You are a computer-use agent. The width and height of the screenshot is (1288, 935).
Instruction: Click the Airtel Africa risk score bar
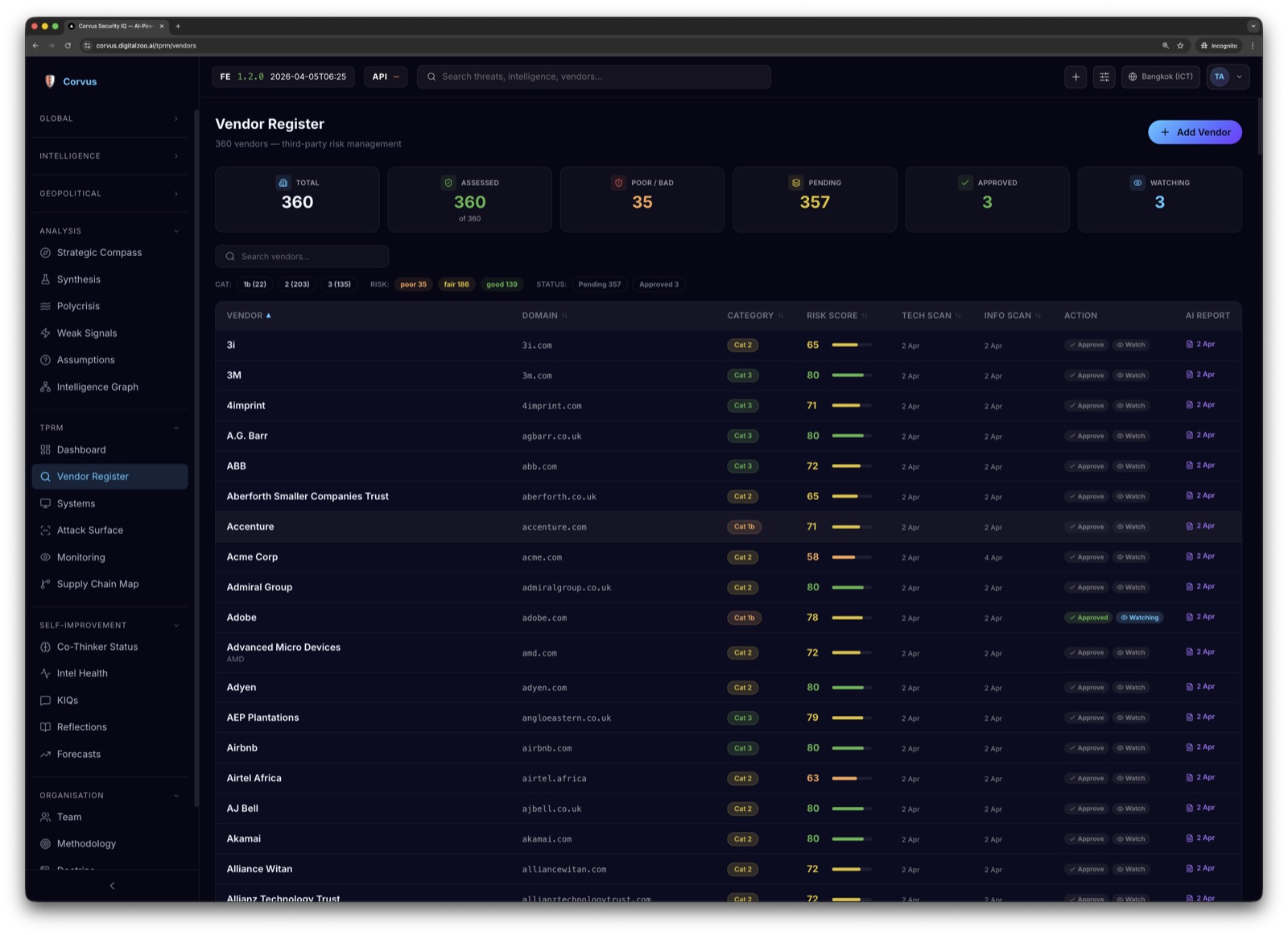(x=852, y=779)
